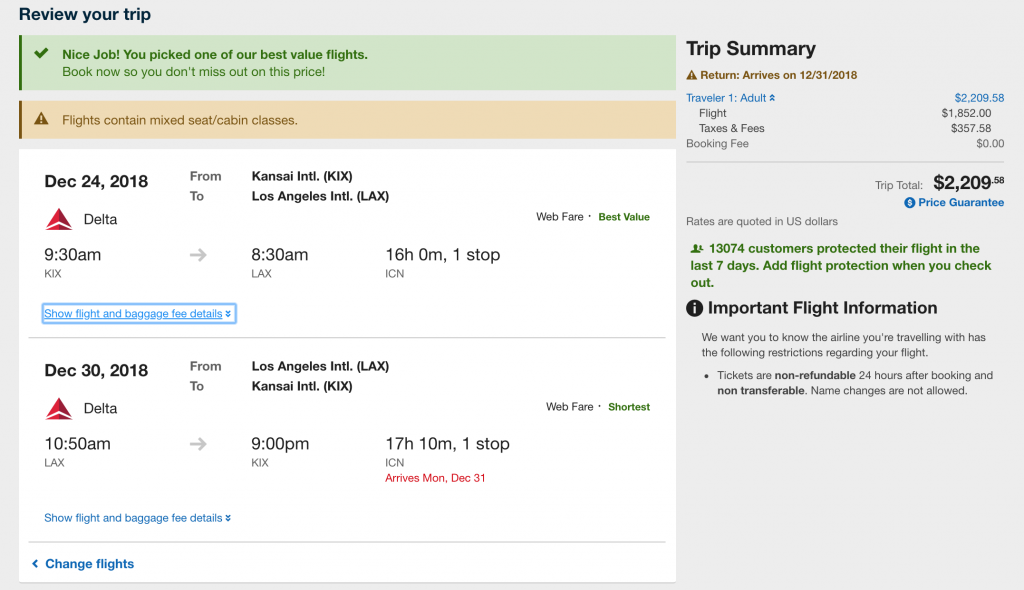Screen dimensions: 1024x590
Task: Click the Delta logo for Dec 30 flight
Action: click(59, 409)
